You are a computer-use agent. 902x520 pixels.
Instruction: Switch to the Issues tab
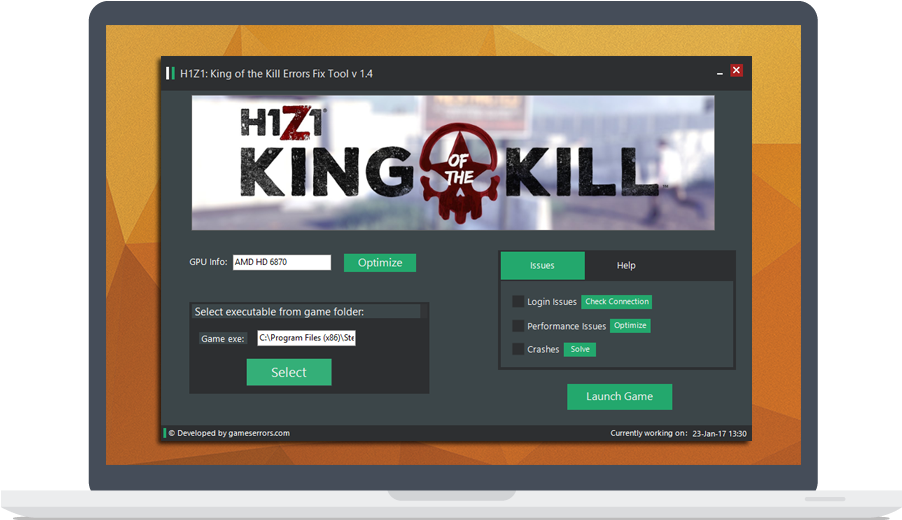542,265
